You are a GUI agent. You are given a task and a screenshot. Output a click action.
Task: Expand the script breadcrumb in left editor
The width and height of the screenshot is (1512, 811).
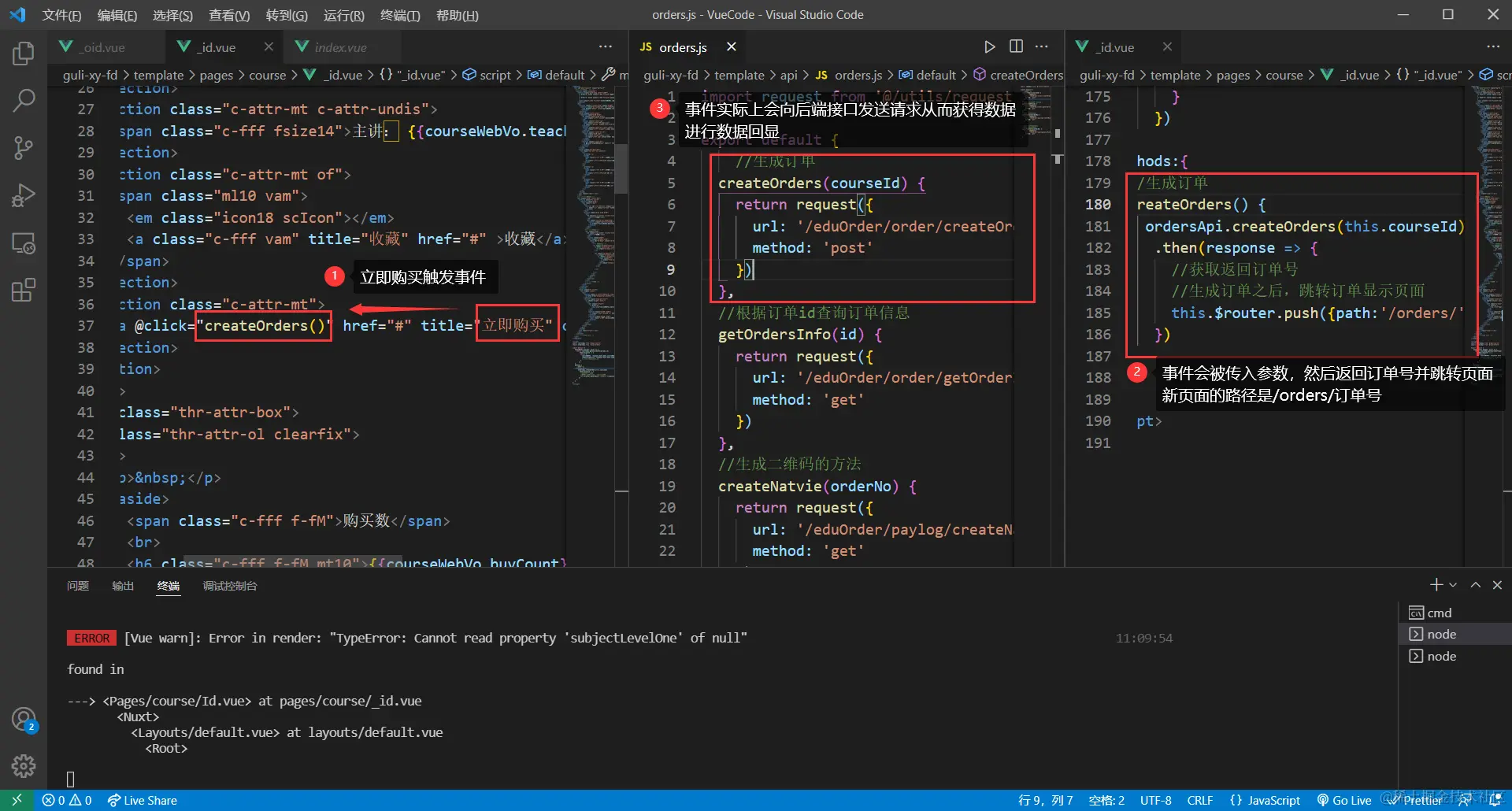click(495, 75)
